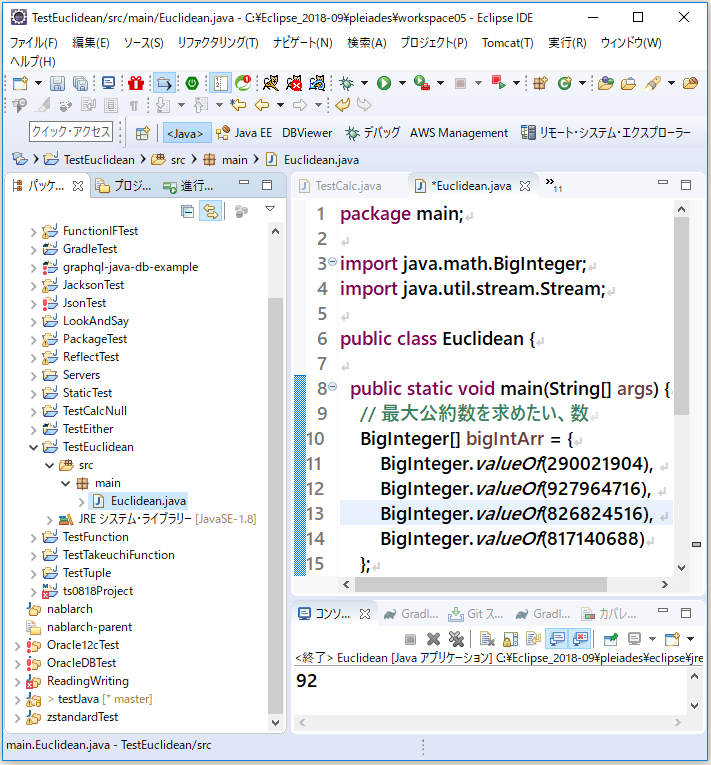The width and height of the screenshot is (711, 765).
Task: Click the クイック・アクセス search field
Action: (71, 132)
